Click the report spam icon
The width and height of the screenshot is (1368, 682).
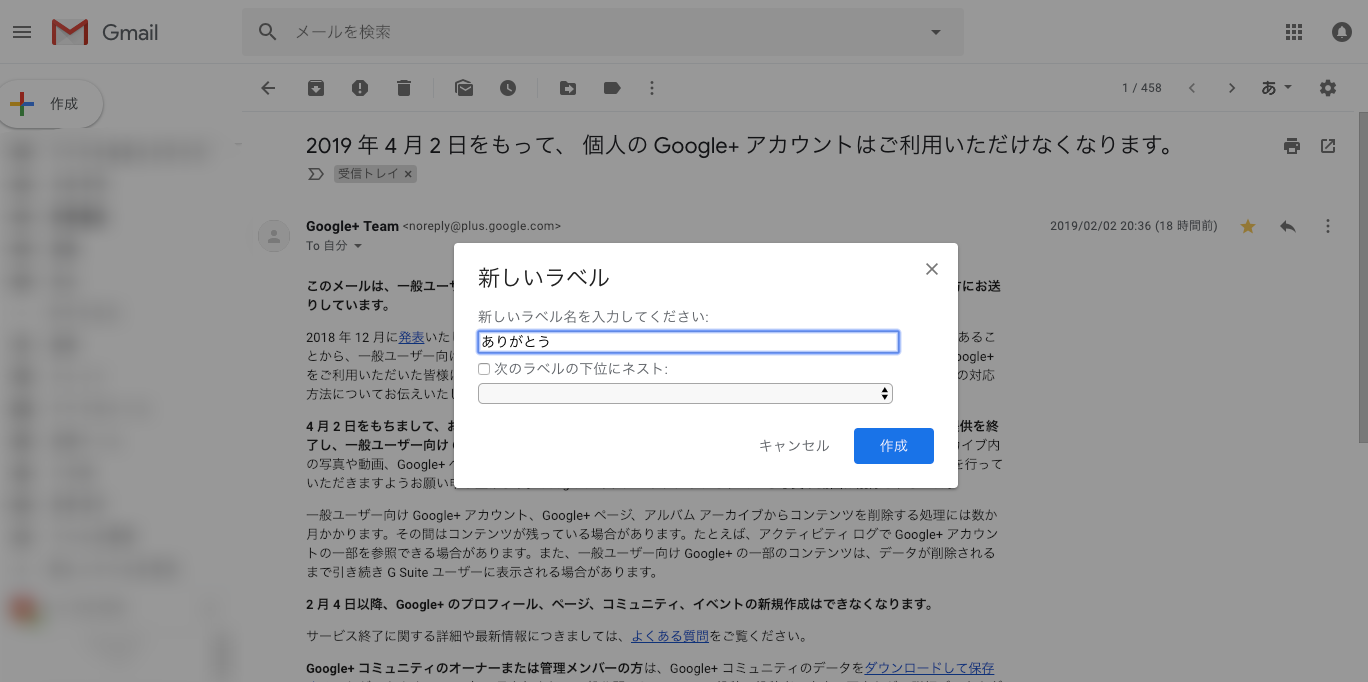point(360,88)
